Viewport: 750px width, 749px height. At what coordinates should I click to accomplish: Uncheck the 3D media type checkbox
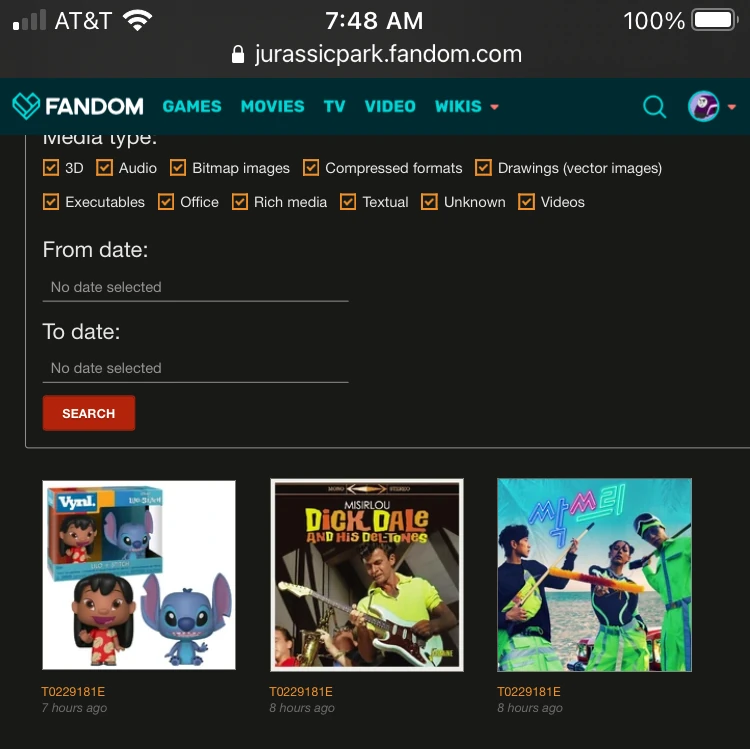[x=51, y=168]
